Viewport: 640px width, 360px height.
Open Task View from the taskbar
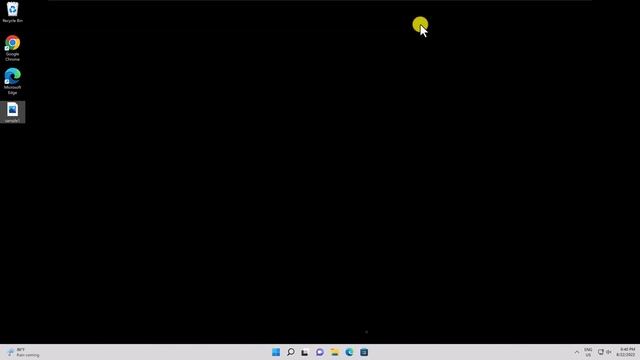pos(305,352)
